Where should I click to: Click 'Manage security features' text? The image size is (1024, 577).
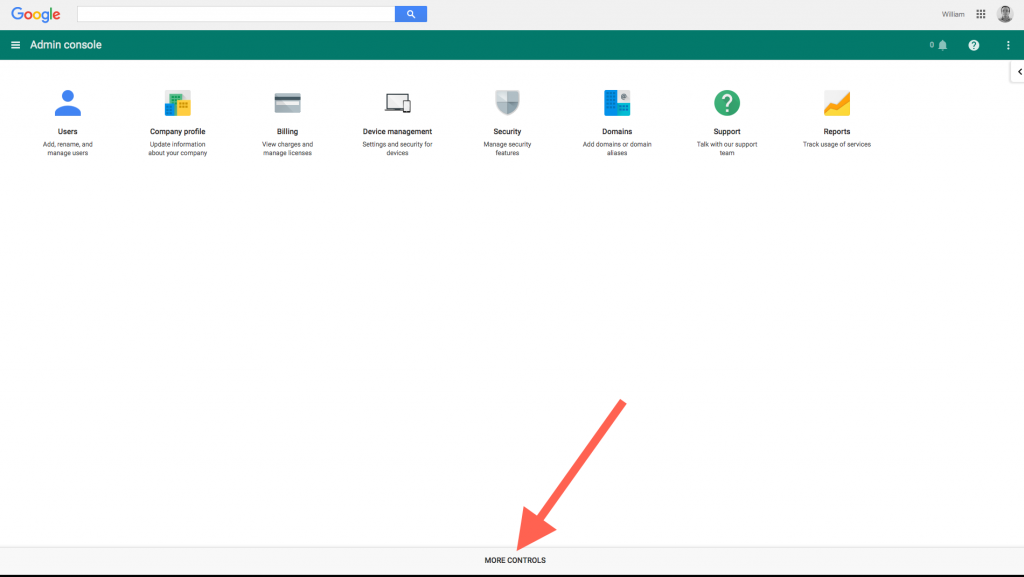[507, 149]
